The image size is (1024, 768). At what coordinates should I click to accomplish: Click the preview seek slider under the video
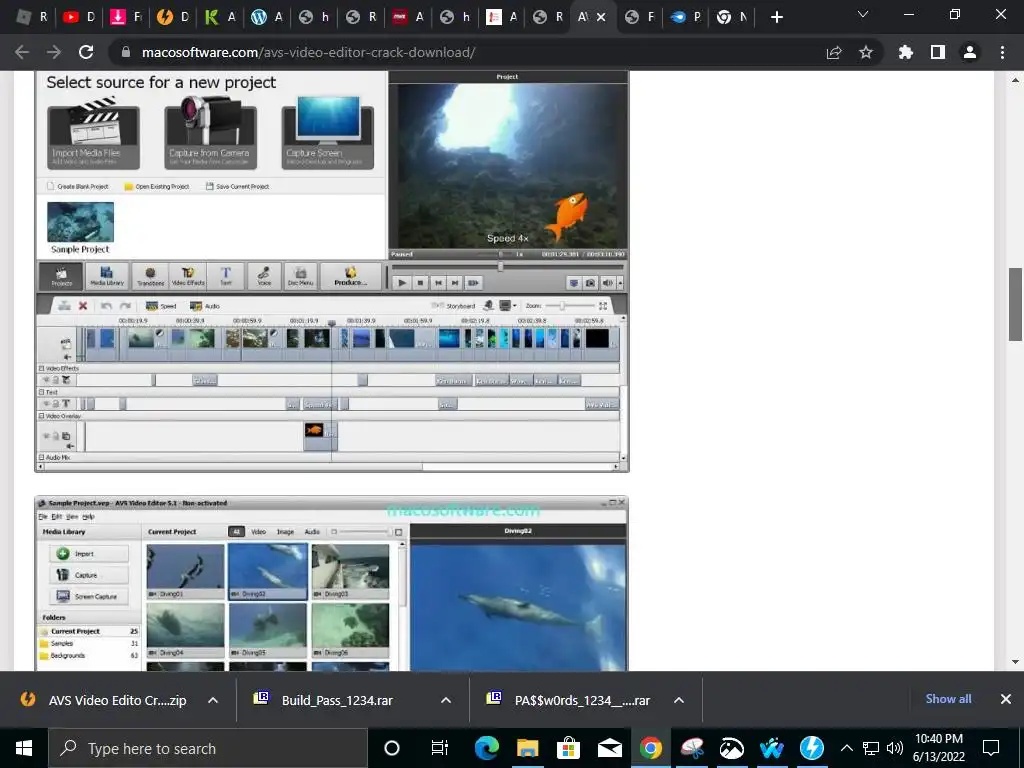click(507, 266)
